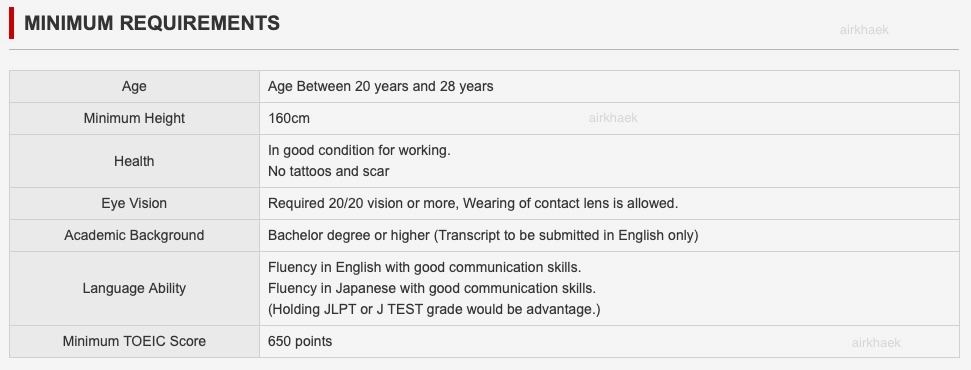Click the 20/20 vision requirement text
The image size is (971, 370).
473,203
